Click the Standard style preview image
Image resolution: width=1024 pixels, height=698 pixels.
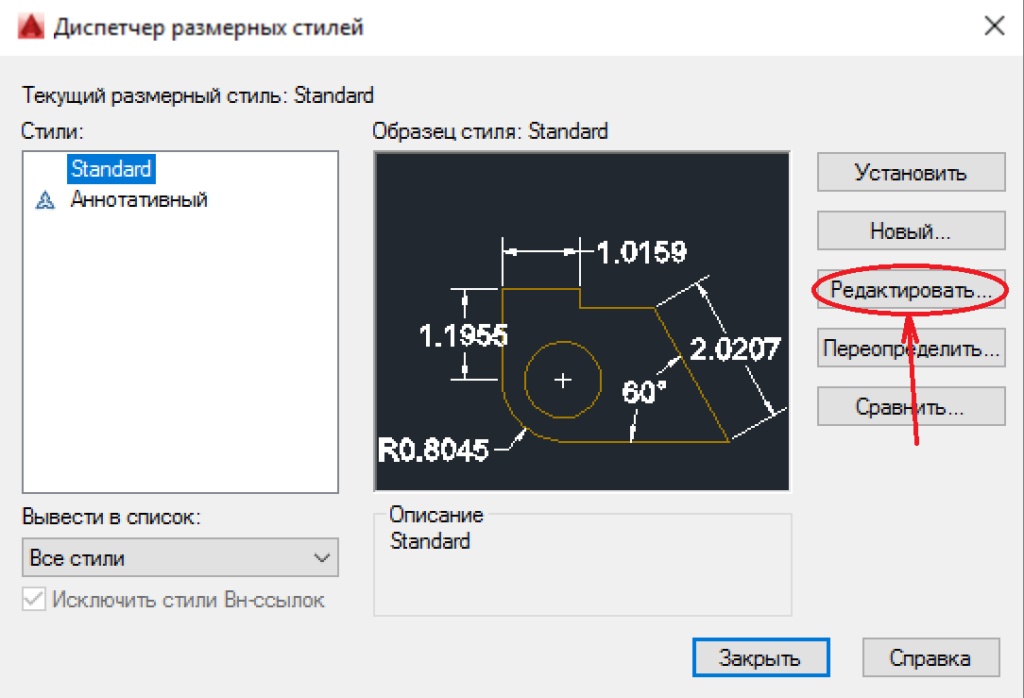(x=582, y=322)
